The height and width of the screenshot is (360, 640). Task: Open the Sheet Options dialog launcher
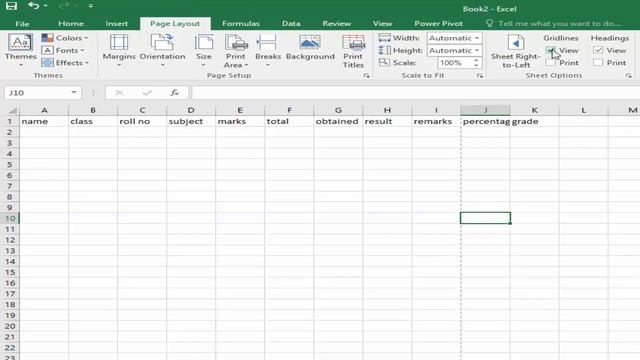[628, 76]
